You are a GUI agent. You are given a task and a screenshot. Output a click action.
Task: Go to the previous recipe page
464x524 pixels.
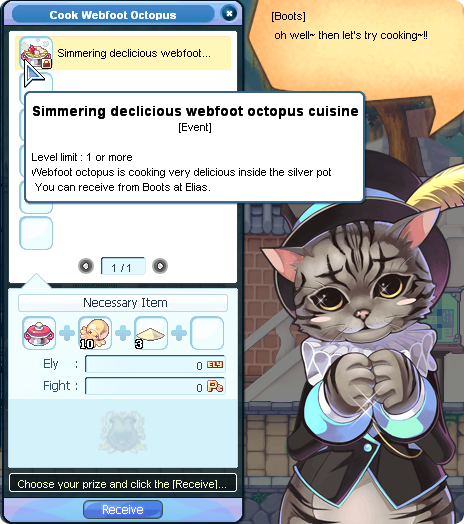tap(86, 266)
